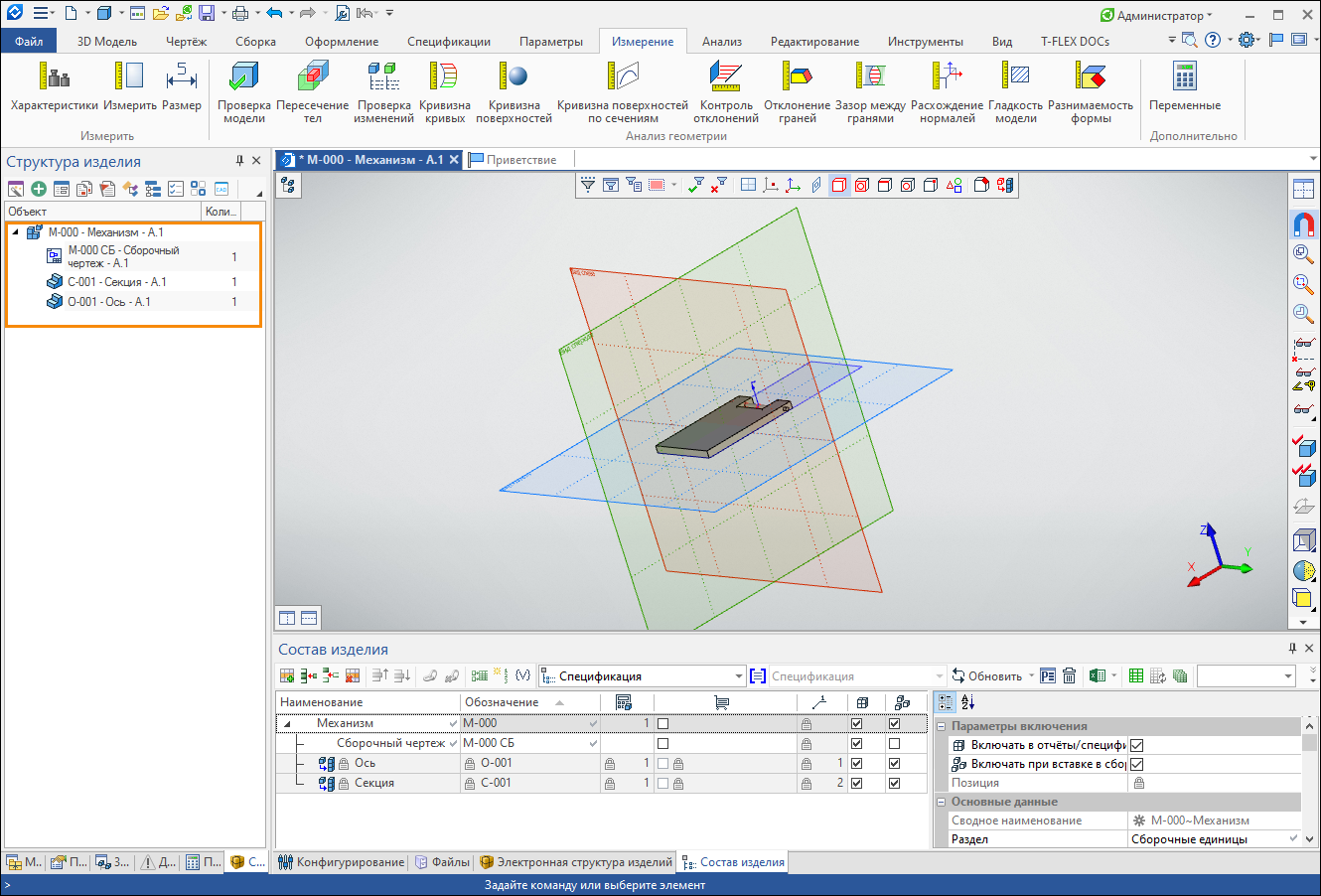Image resolution: width=1321 pixels, height=896 pixels.
Task: Collapse the Механизм row in composition table
Action: 287,724
